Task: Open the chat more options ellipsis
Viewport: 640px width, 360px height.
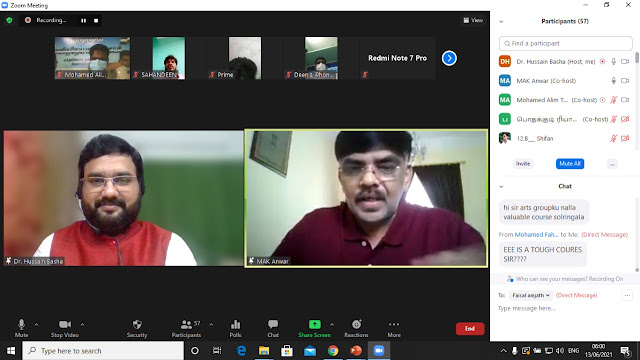Action: coord(627,295)
